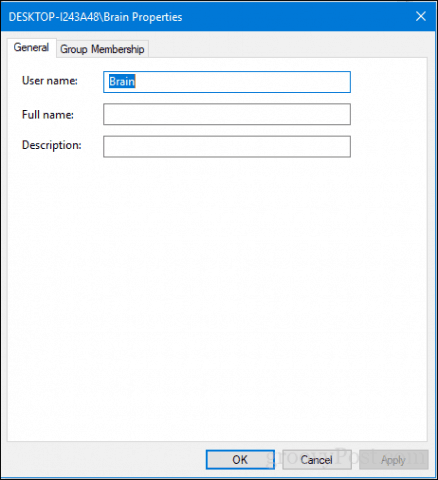This screenshot has height=480, width=438.
Task: Click the blank title bar area left of X
Action: [x=297, y=16]
